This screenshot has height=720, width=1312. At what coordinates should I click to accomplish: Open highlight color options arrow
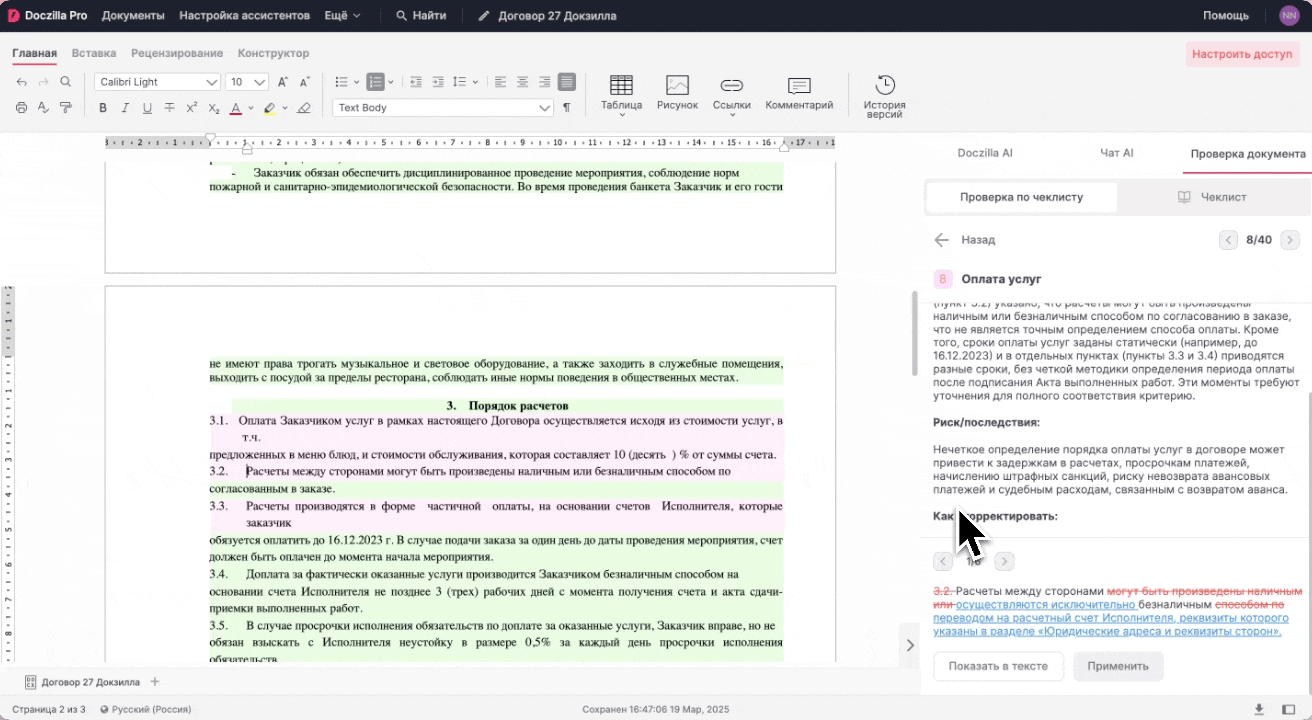[x=285, y=108]
